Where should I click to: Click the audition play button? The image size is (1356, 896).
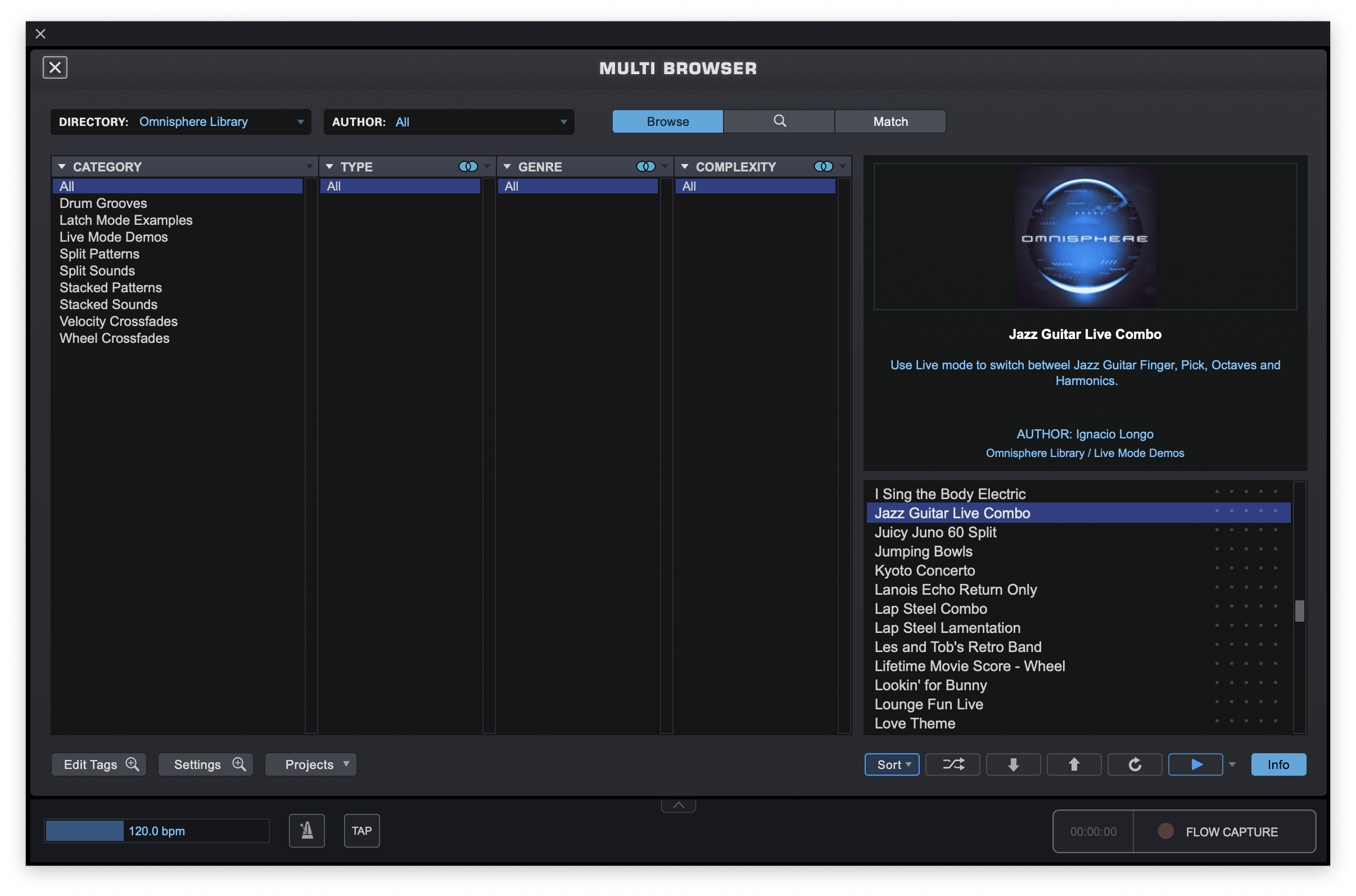click(1195, 764)
